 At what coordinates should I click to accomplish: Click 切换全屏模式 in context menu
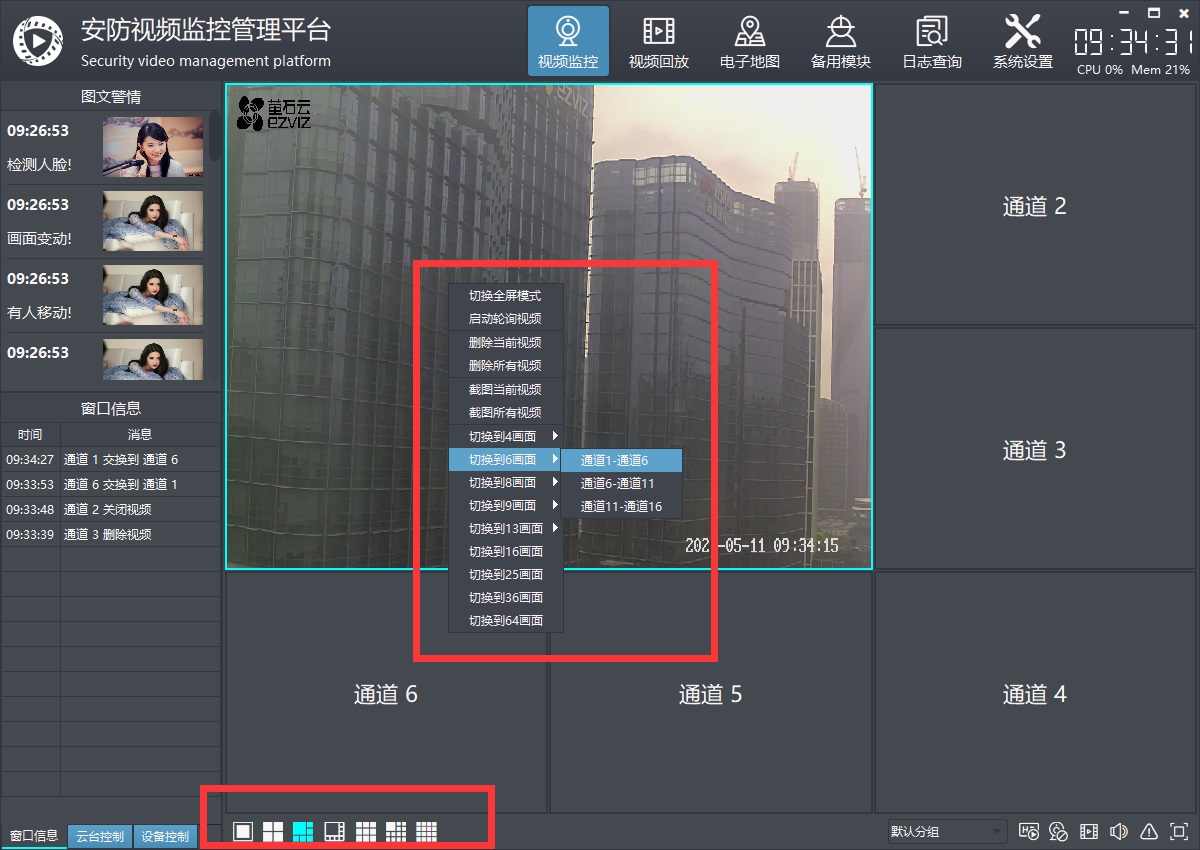click(x=505, y=296)
